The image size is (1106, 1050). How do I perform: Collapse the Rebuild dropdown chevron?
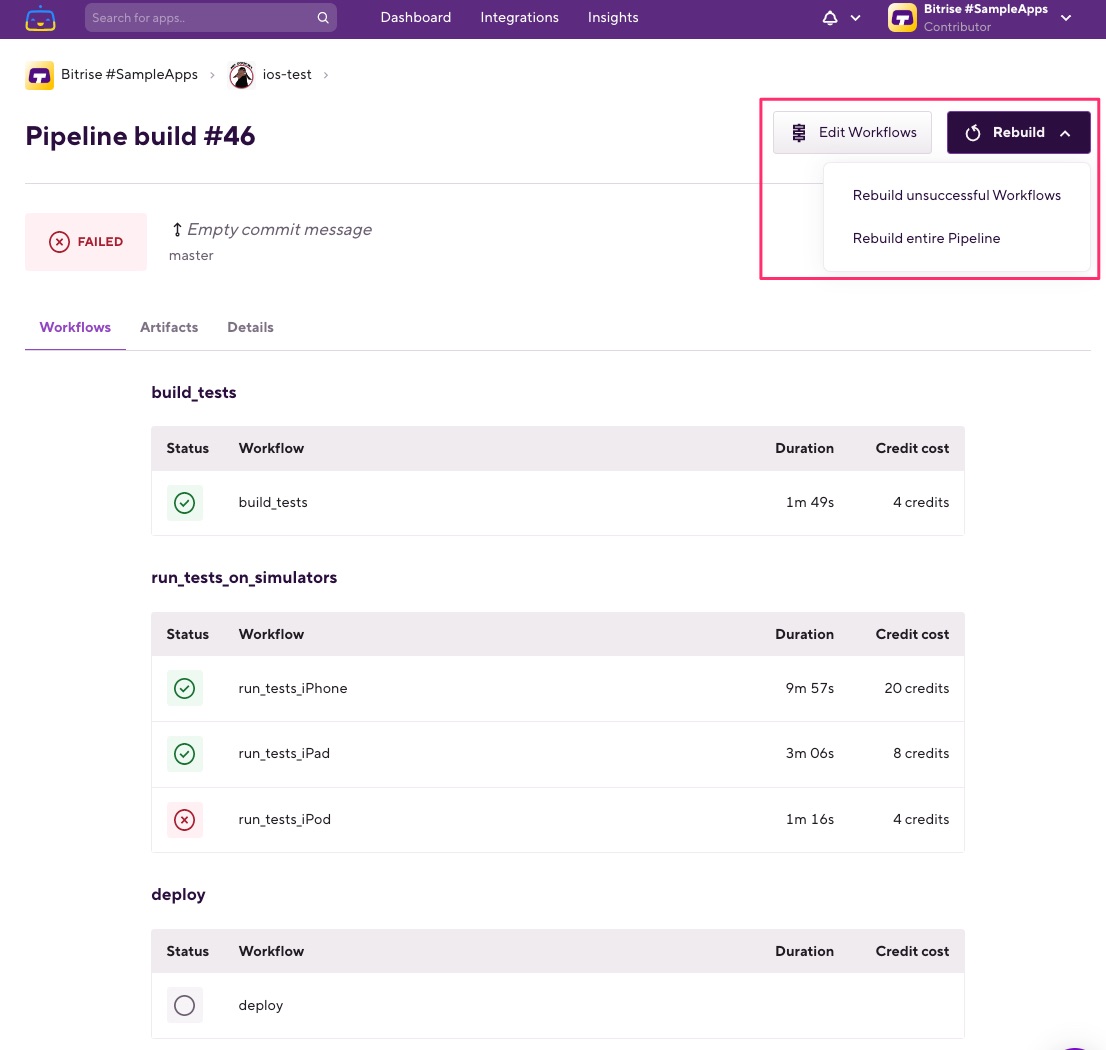pos(1065,132)
